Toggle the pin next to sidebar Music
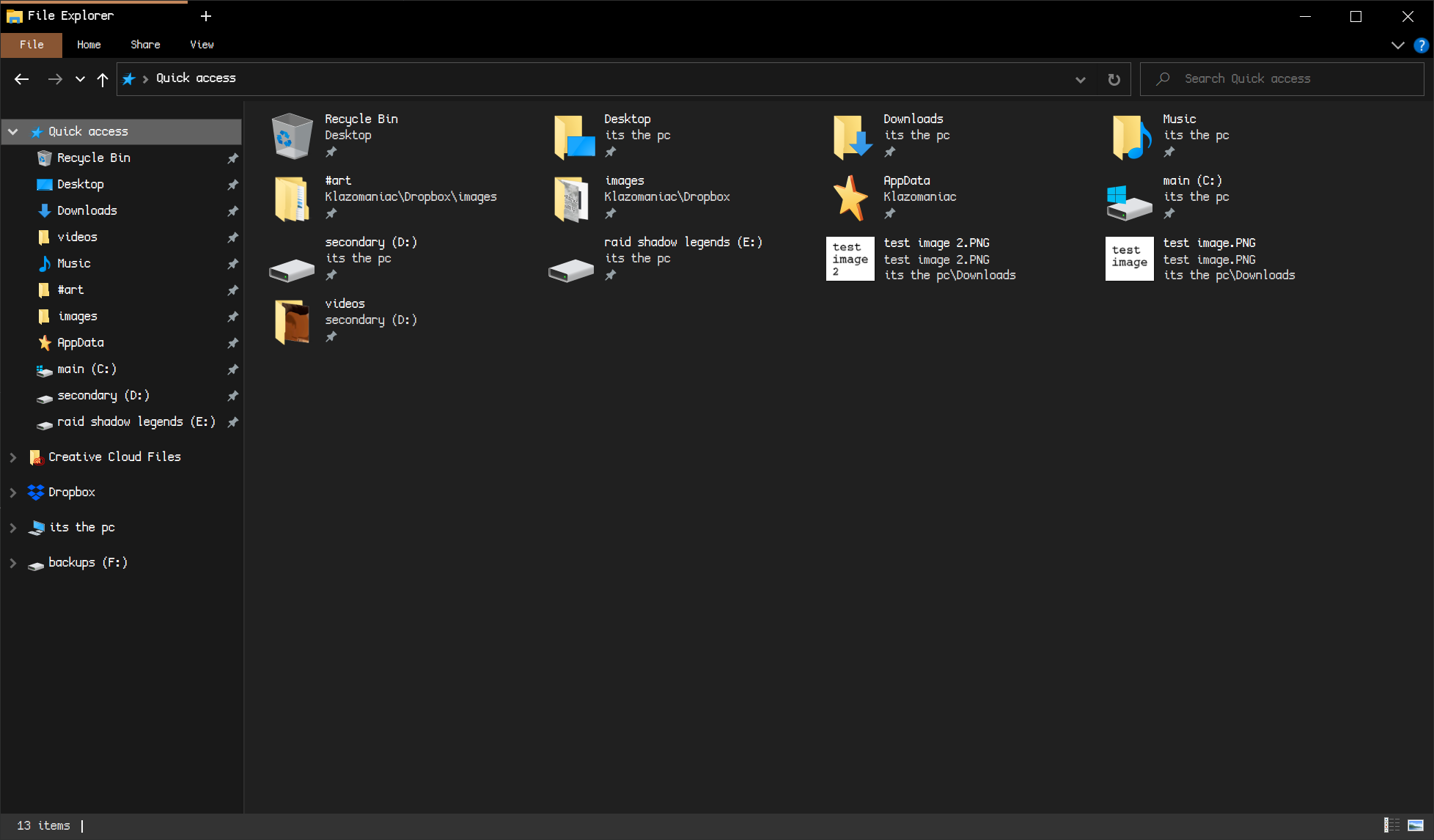Screen dimensions: 1434x840 232,264
